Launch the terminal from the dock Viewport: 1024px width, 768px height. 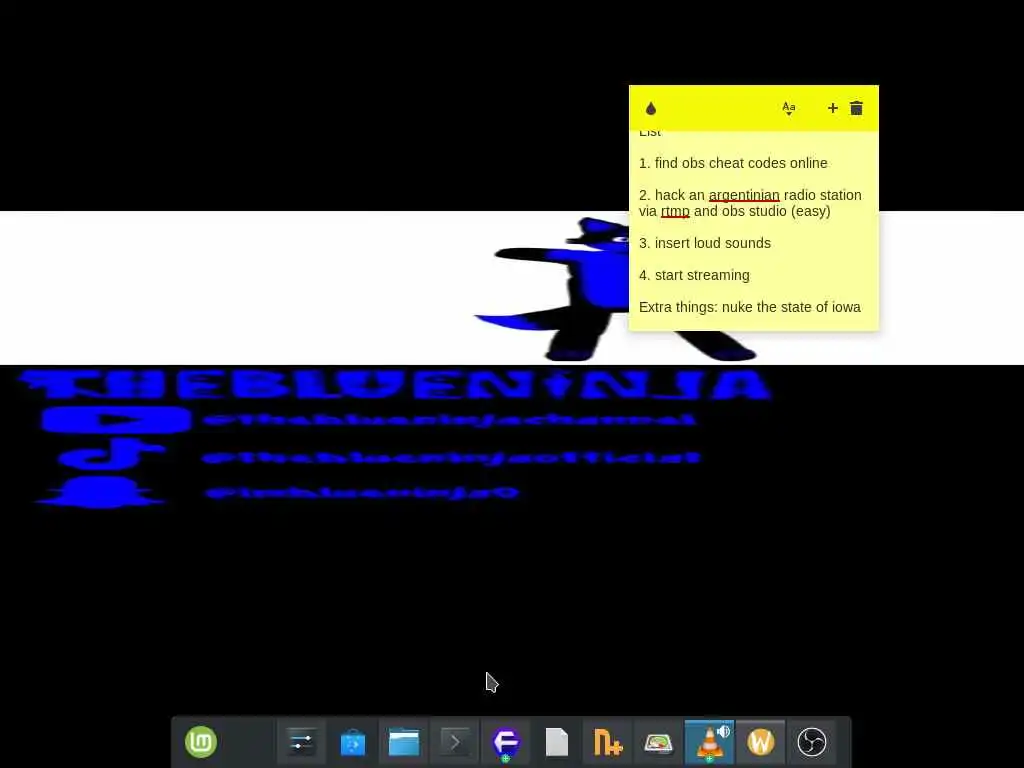[x=455, y=743]
